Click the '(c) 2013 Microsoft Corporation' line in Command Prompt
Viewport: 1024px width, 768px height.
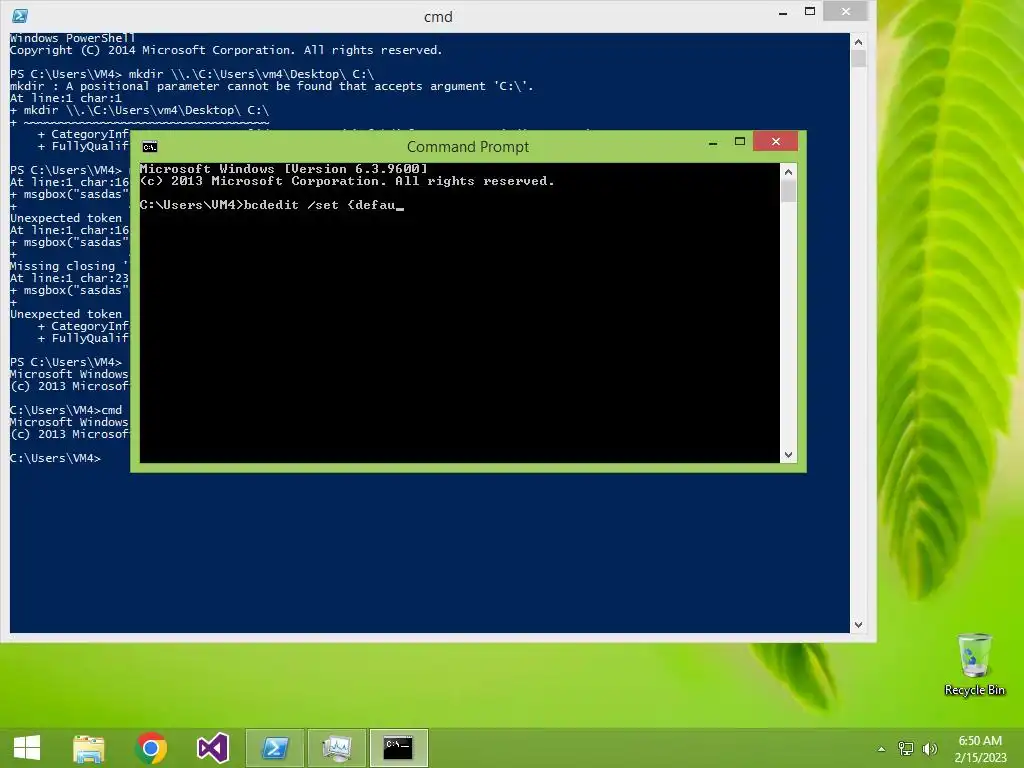pos(347,182)
